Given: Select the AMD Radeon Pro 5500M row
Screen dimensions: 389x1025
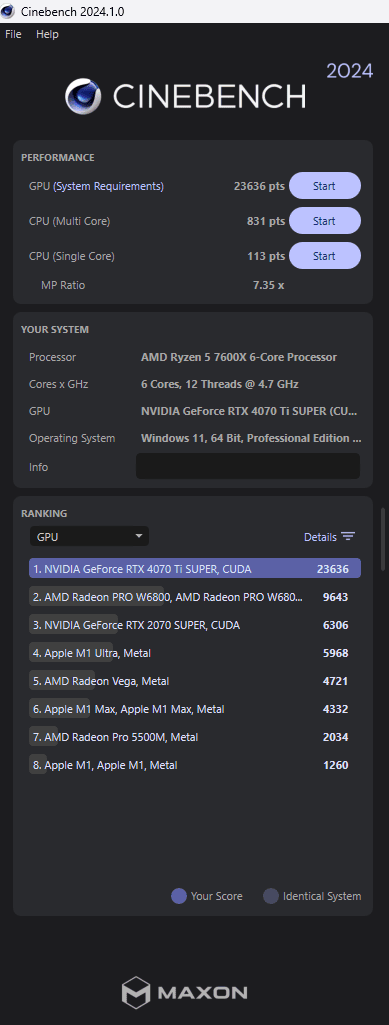Looking at the screenshot, I should click(195, 737).
